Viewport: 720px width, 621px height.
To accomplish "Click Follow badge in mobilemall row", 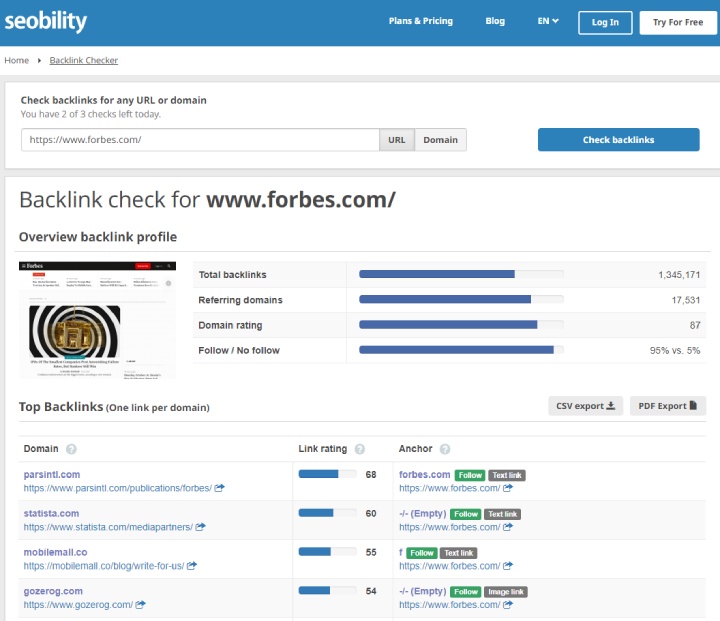I will tap(422, 553).
